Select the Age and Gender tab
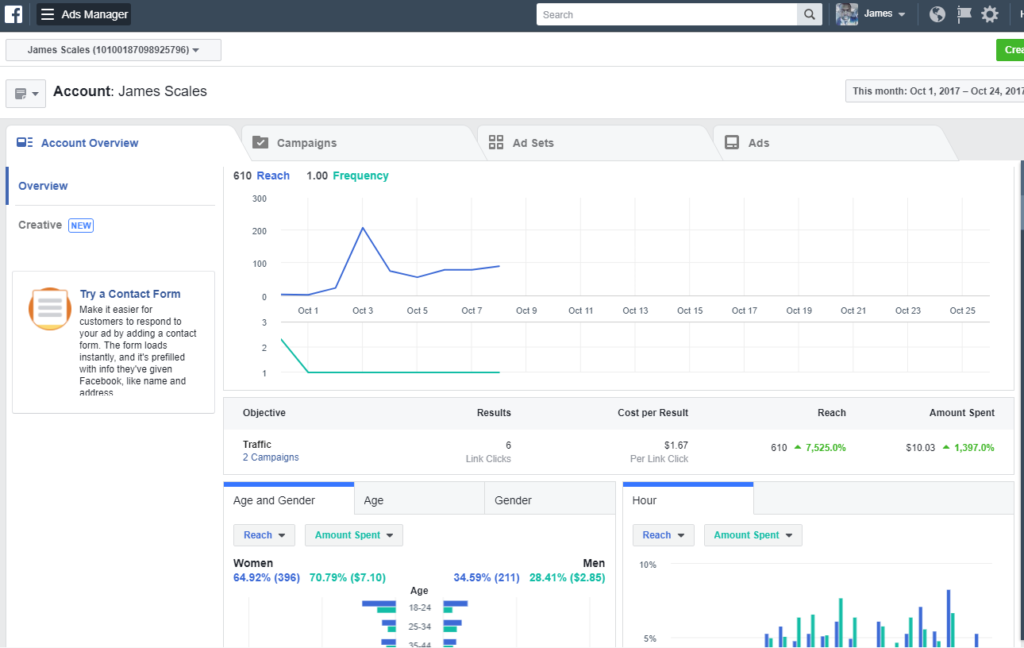The width and height of the screenshot is (1024, 648). pyautogui.click(x=289, y=500)
